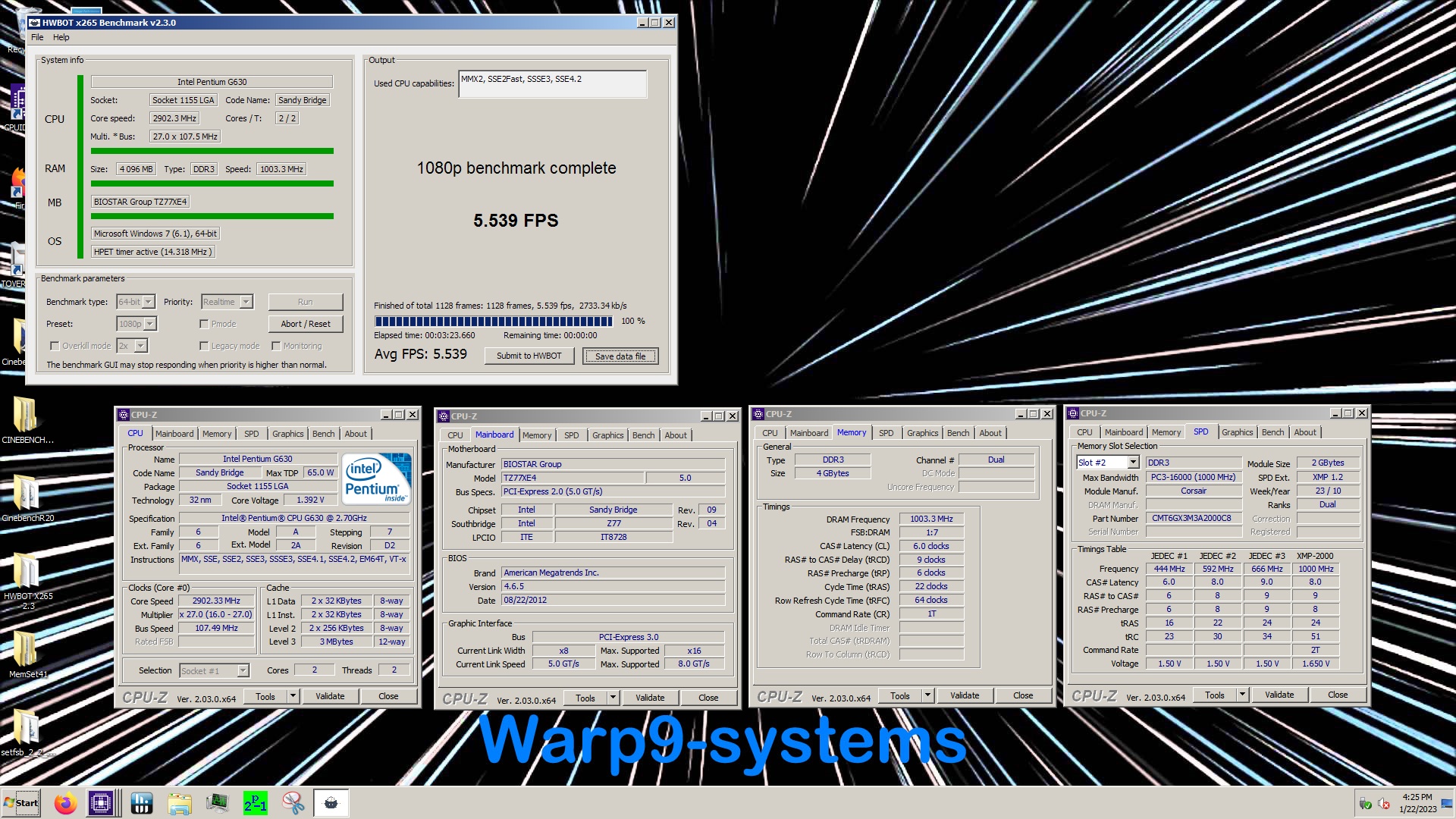Image resolution: width=1456 pixels, height=819 pixels.
Task: Open the Help menu in HWBOT x265
Action: point(61,37)
